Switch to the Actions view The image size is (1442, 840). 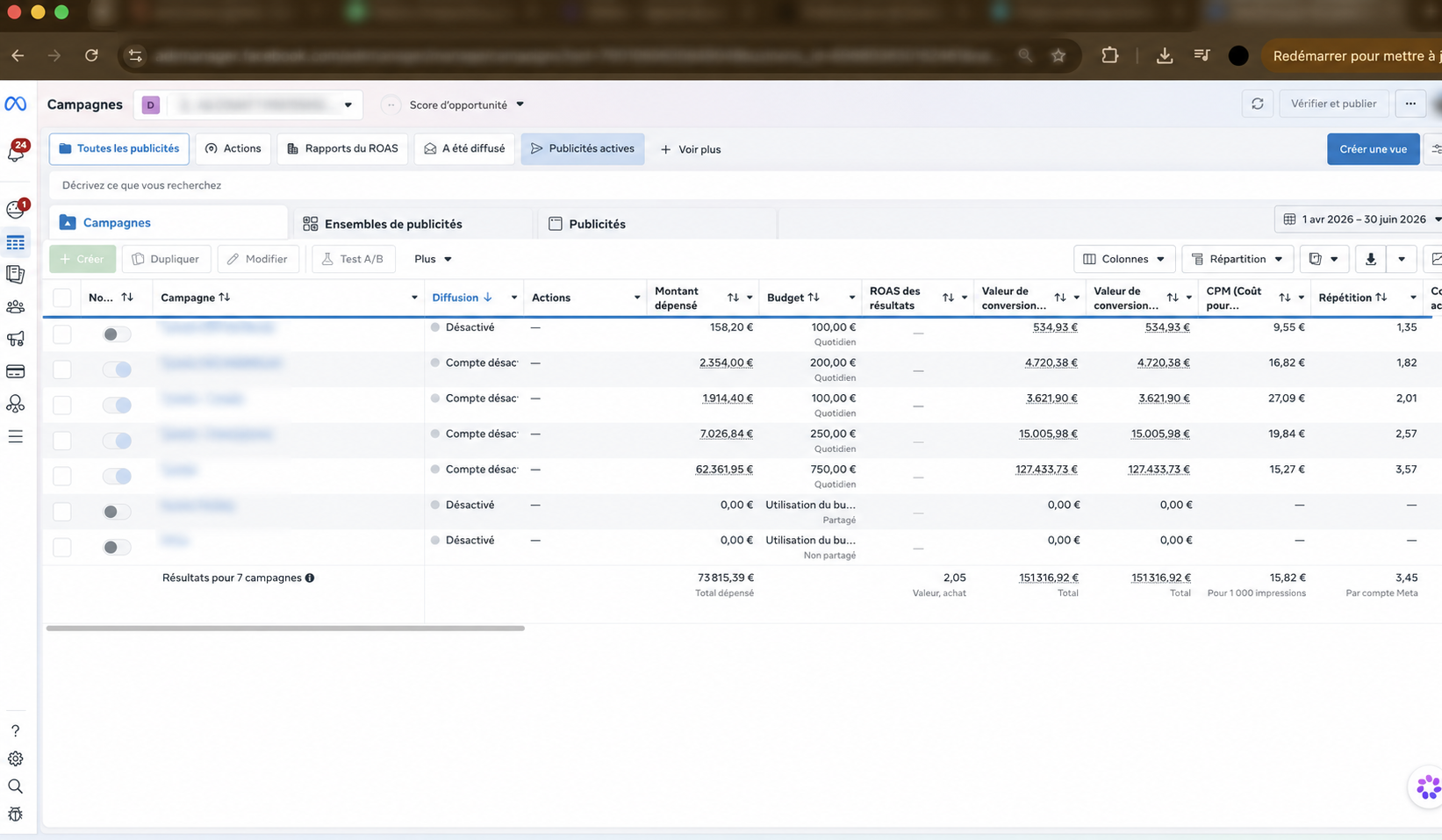pyautogui.click(x=233, y=148)
